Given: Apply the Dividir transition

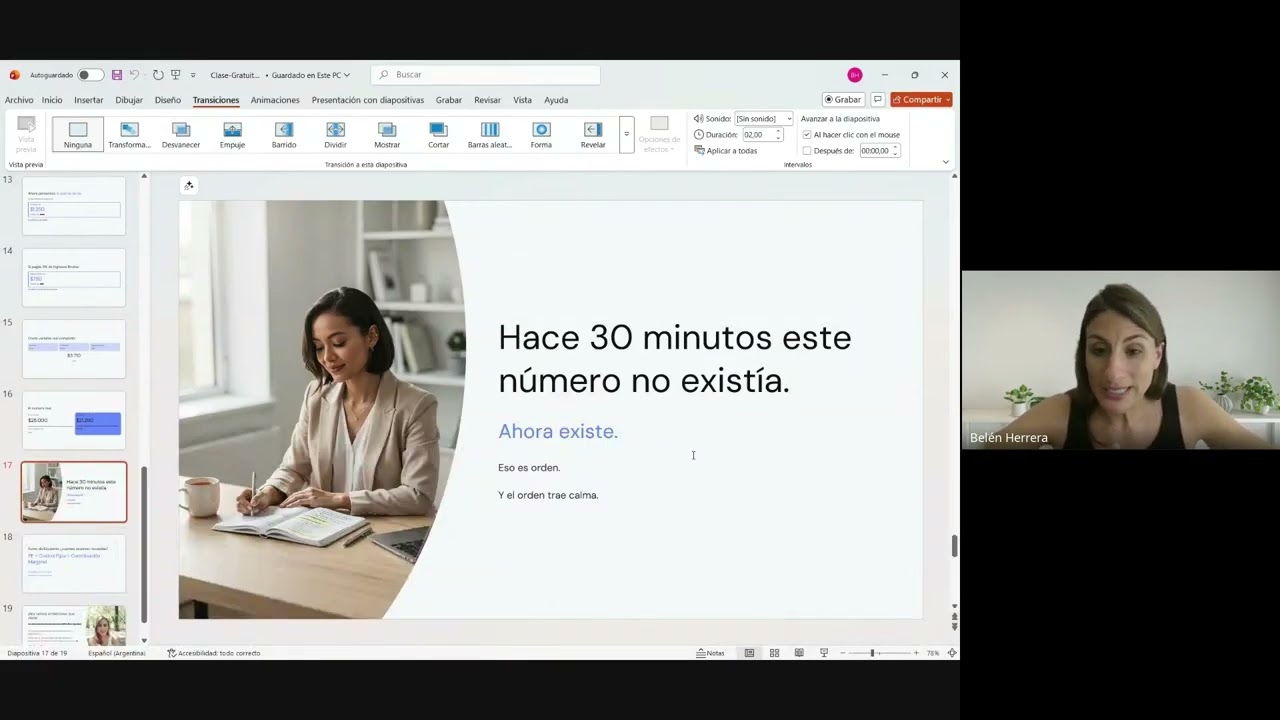Looking at the screenshot, I should [x=335, y=134].
